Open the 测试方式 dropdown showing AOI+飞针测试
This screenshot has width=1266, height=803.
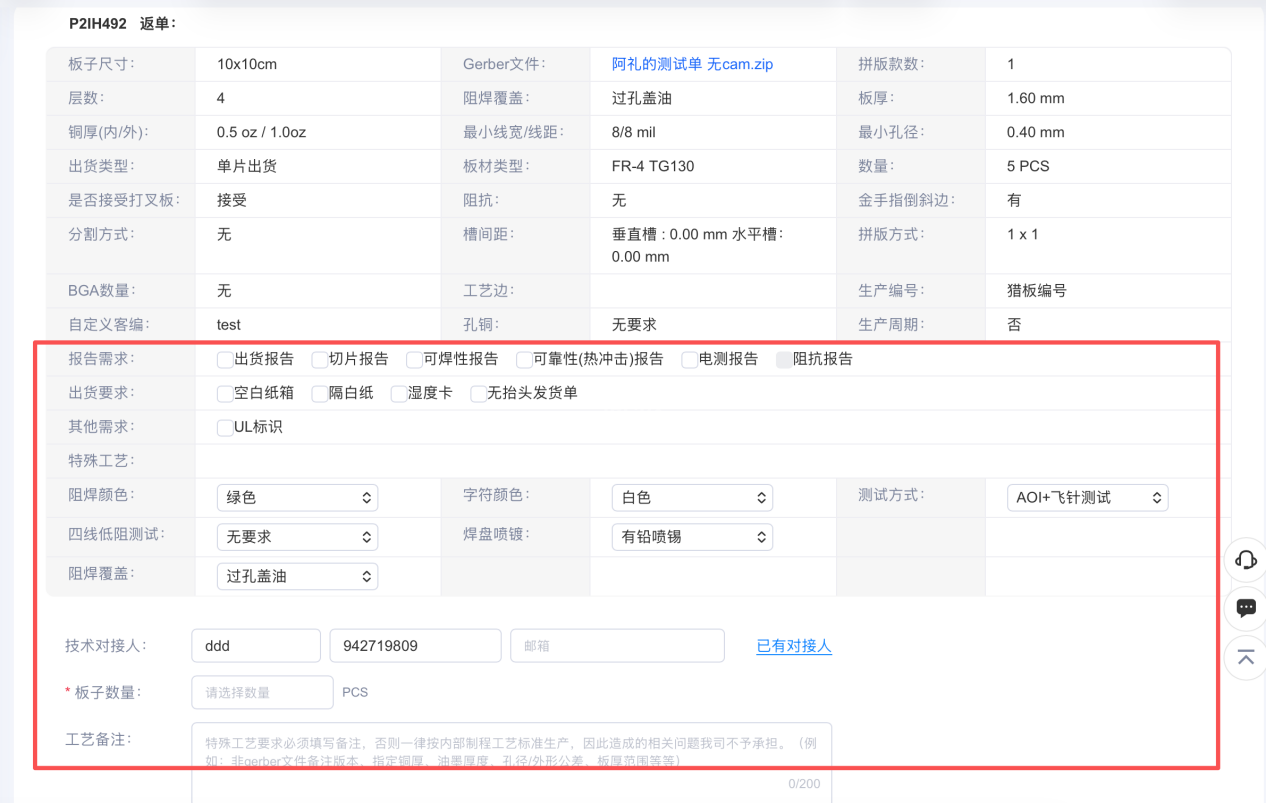coord(1087,497)
